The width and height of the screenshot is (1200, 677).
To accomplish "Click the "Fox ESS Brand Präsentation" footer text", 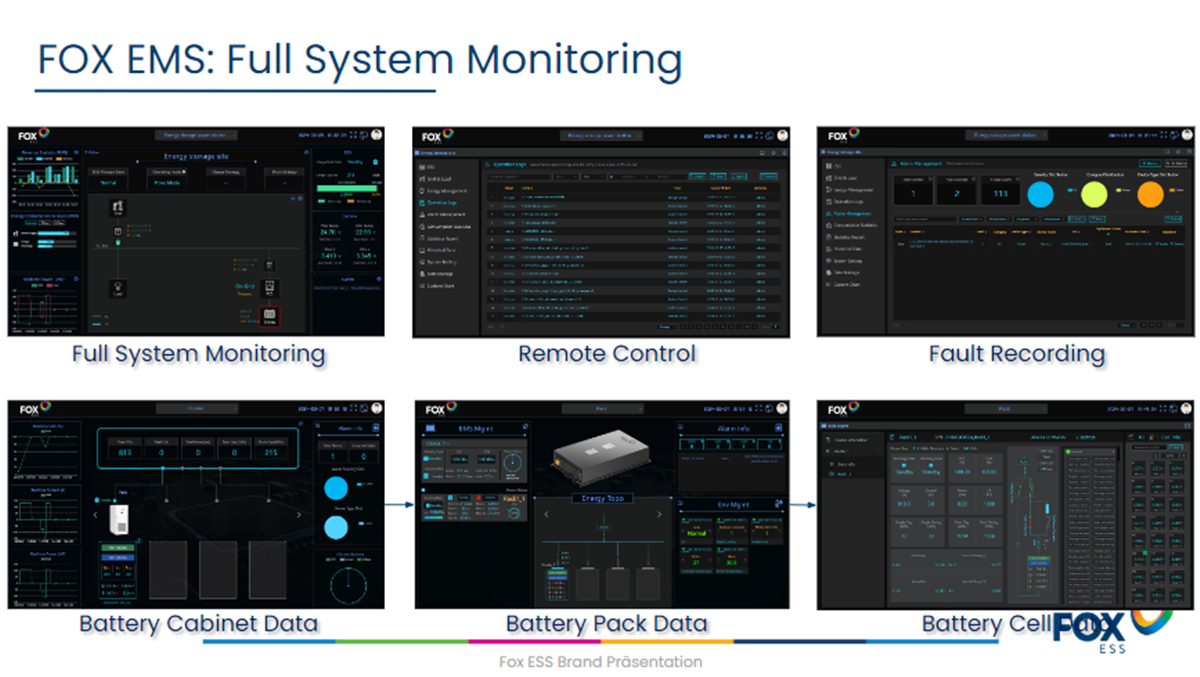I will 600,662.
